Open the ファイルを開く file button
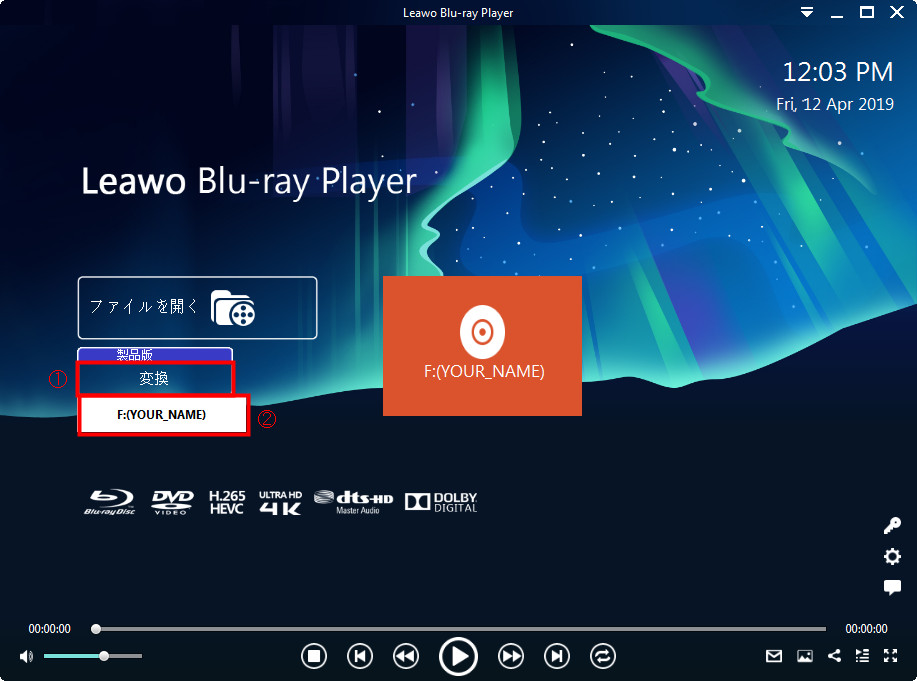The height and width of the screenshot is (681, 917). click(x=198, y=308)
